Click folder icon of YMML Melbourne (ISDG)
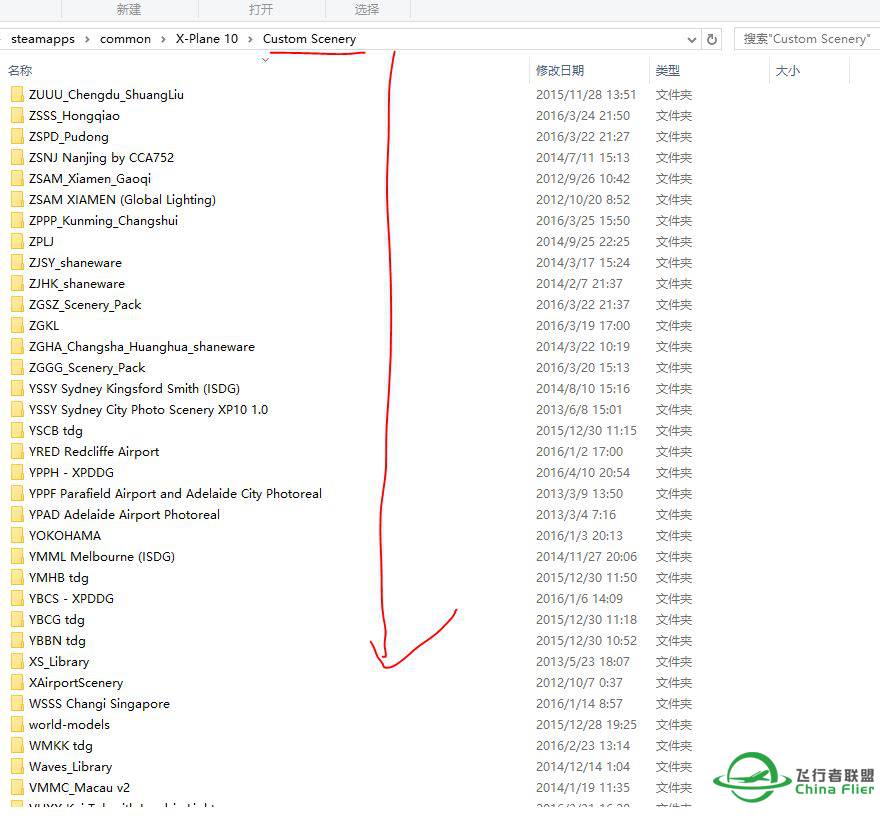This screenshot has height=823, width=880. [x=17, y=556]
